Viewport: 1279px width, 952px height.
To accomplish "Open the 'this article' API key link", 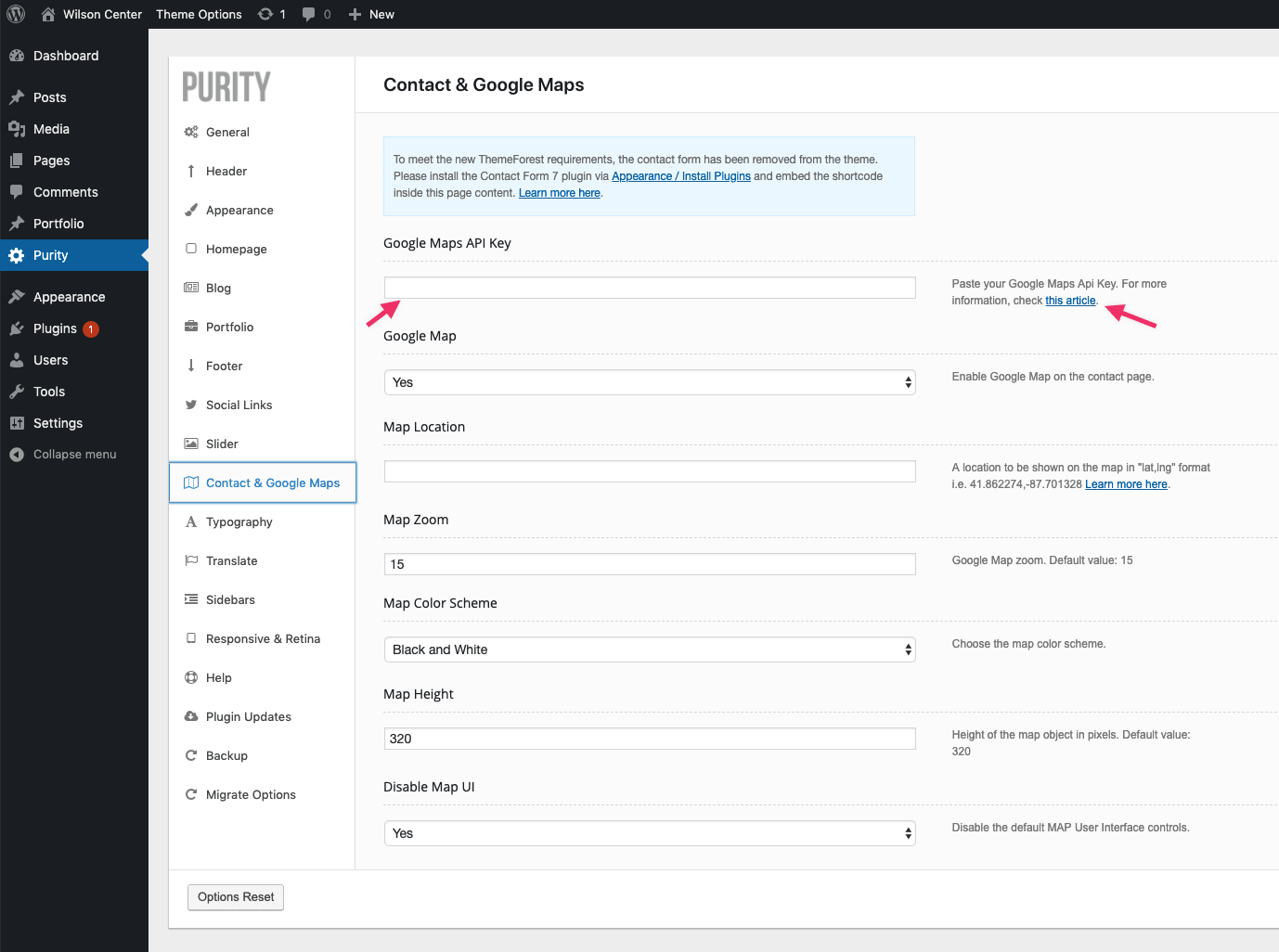I will [x=1070, y=301].
